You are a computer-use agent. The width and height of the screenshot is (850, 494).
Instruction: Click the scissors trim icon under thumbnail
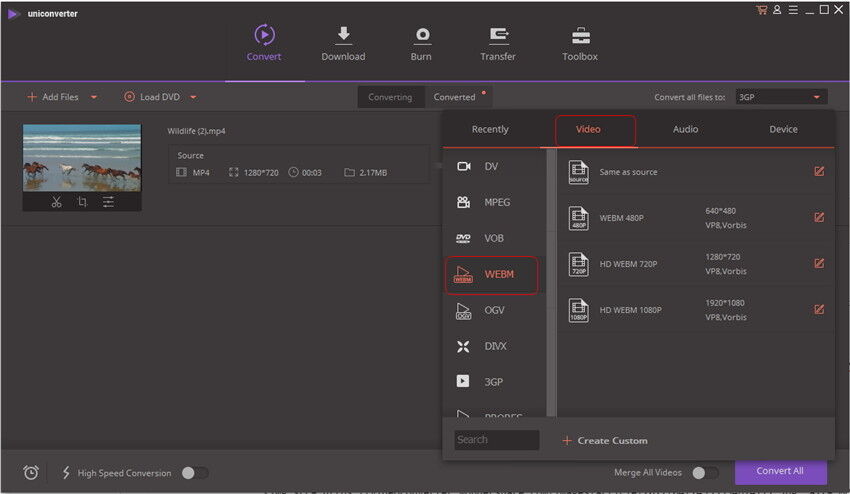click(x=56, y=202)
